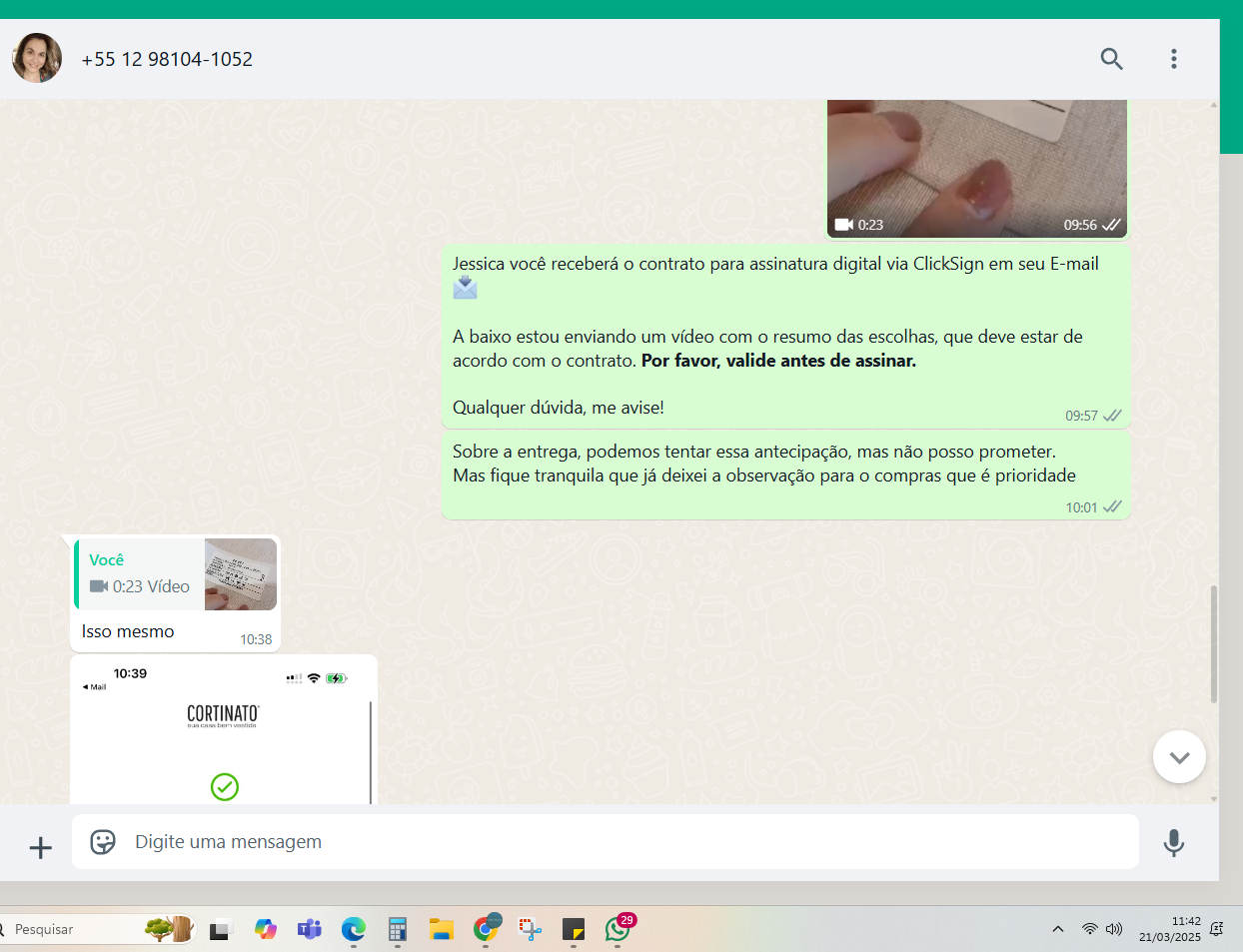This screenshot has height=952, width=1243.
Task: Open Wi-Fi network settings in tray
Action: tap(1089, 929)
